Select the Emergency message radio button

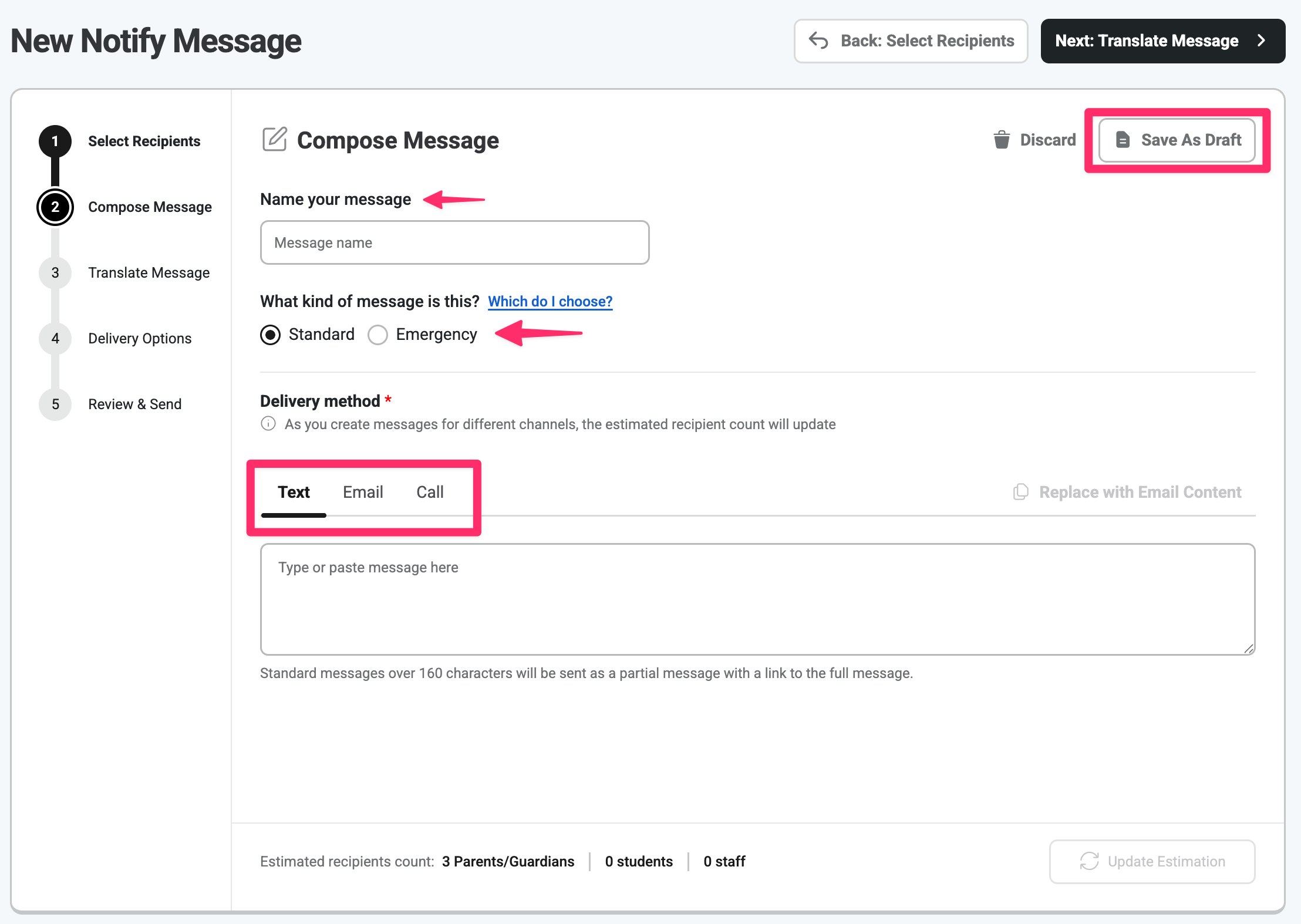coord(378,335)
